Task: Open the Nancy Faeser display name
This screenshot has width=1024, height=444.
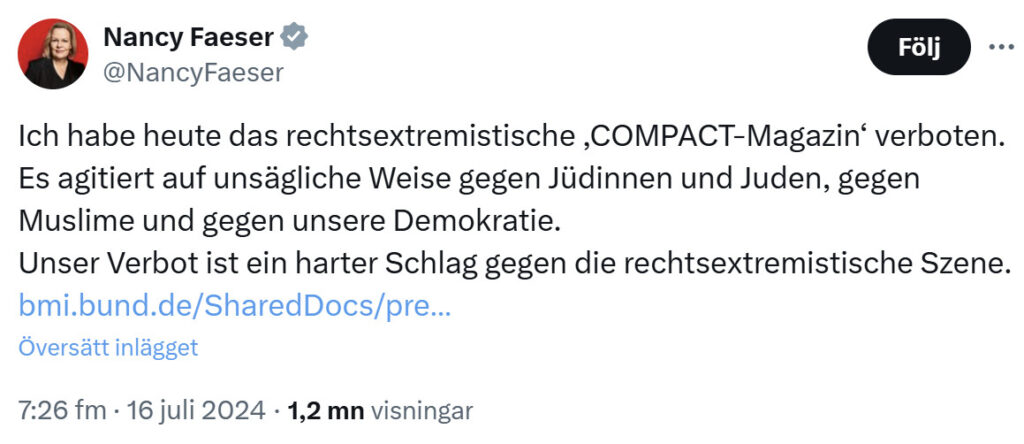Action: [x=188, y=37]
